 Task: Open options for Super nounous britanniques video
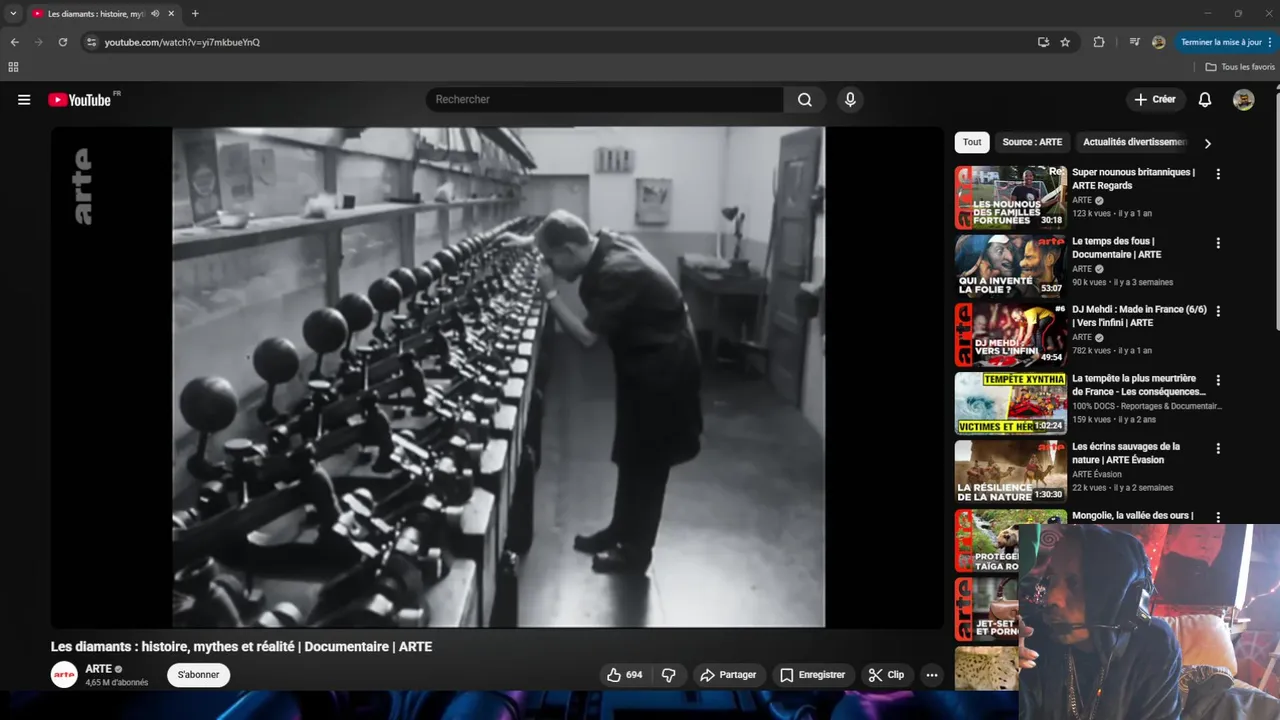1218,174
